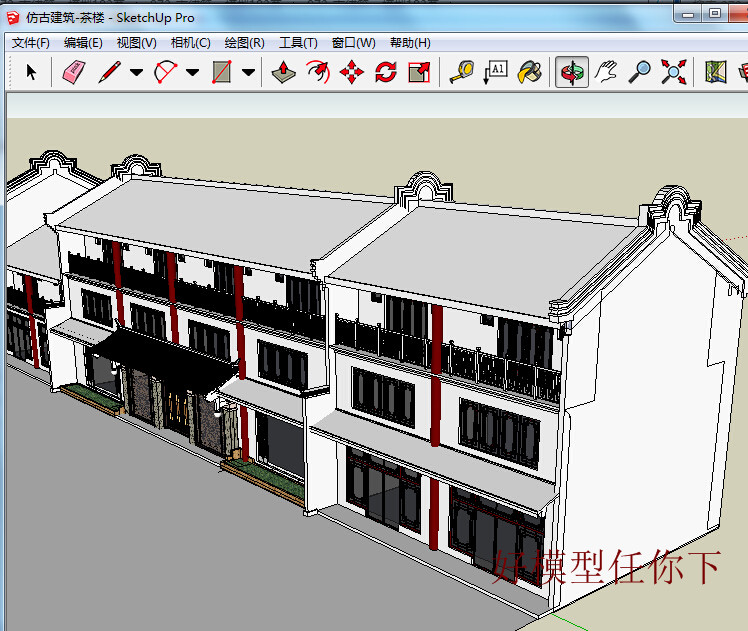Open the 窗口(W) menu
The height and width of the screenshot is (631, 748).
click(x=353, y=43)
